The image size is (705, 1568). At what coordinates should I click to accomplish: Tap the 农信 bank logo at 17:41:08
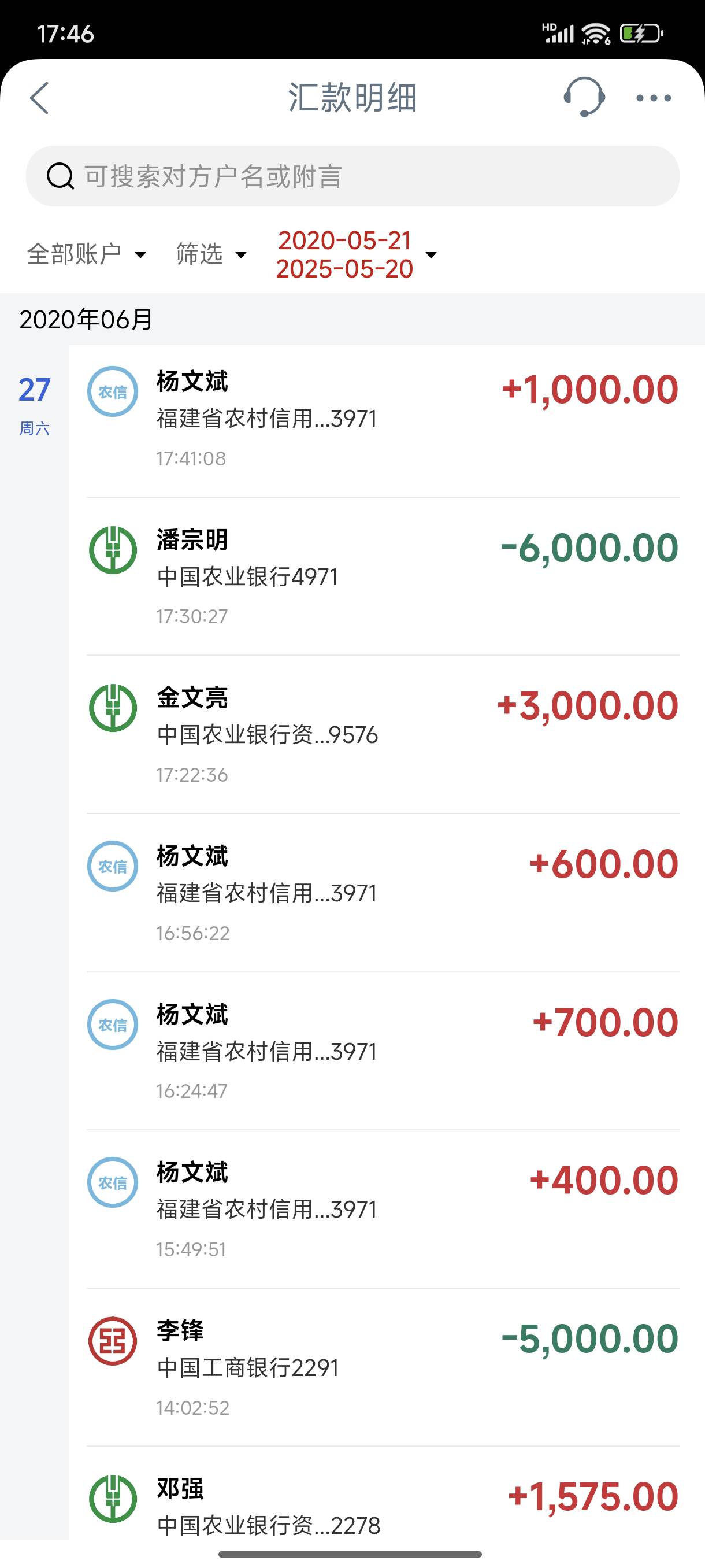113,391
